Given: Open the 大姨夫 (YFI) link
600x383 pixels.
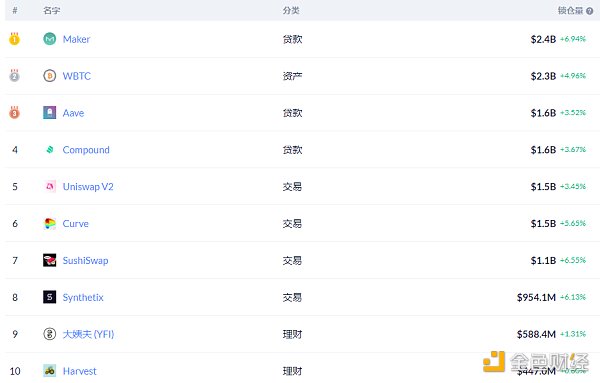Looking at the screenshot, I should [x=88, y=334].
